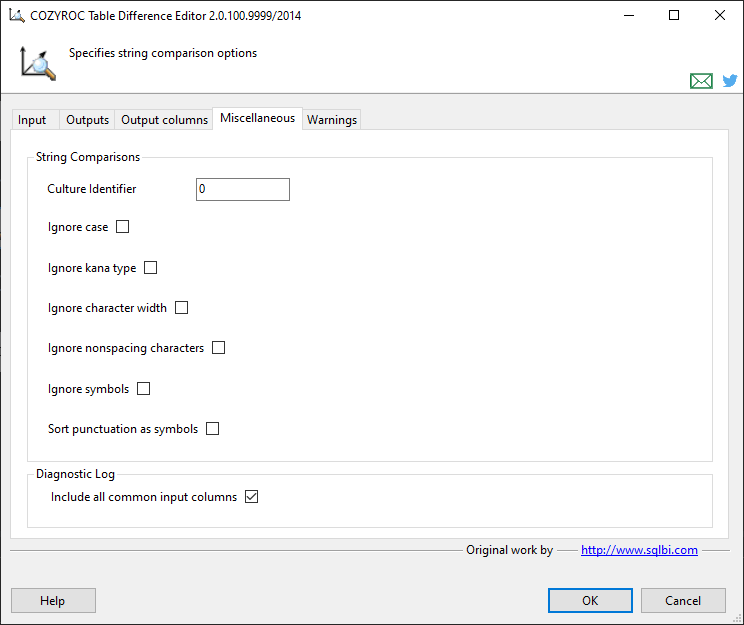Select the Output columns tab
Screen dimensions: 744x625
[164, 120]
